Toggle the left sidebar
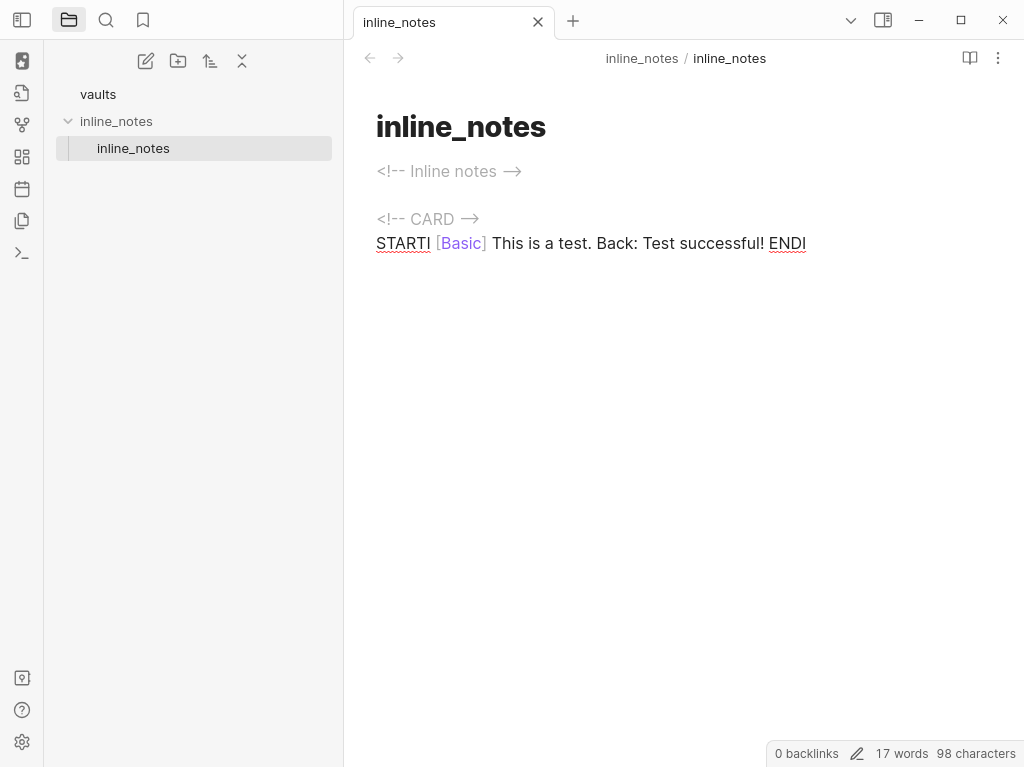The image size is (1024, 767). click(x=22, y=20)
